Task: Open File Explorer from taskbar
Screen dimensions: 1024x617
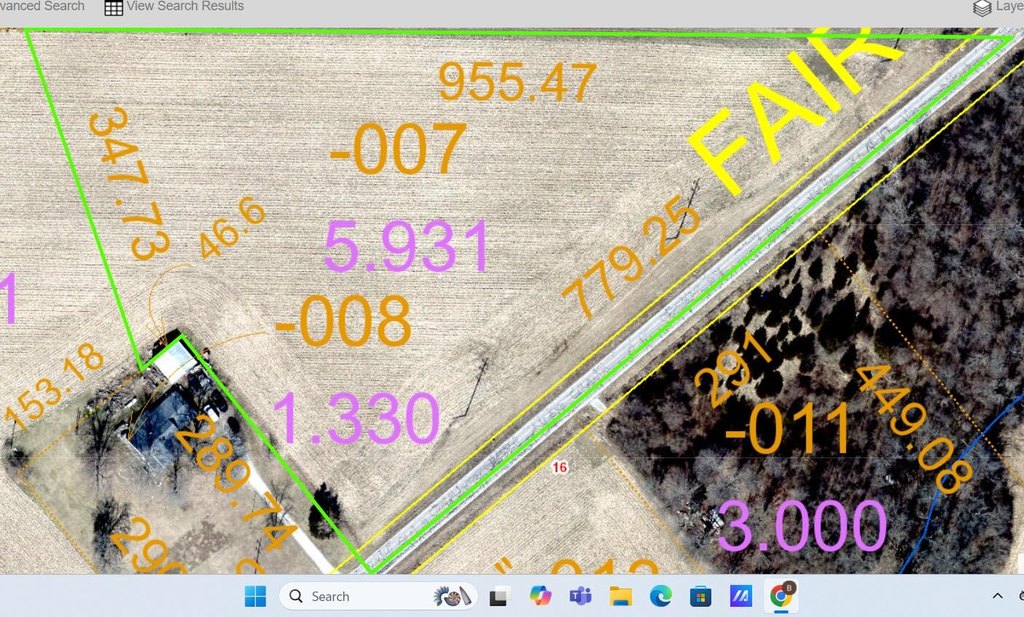Action: coord(620,597)
